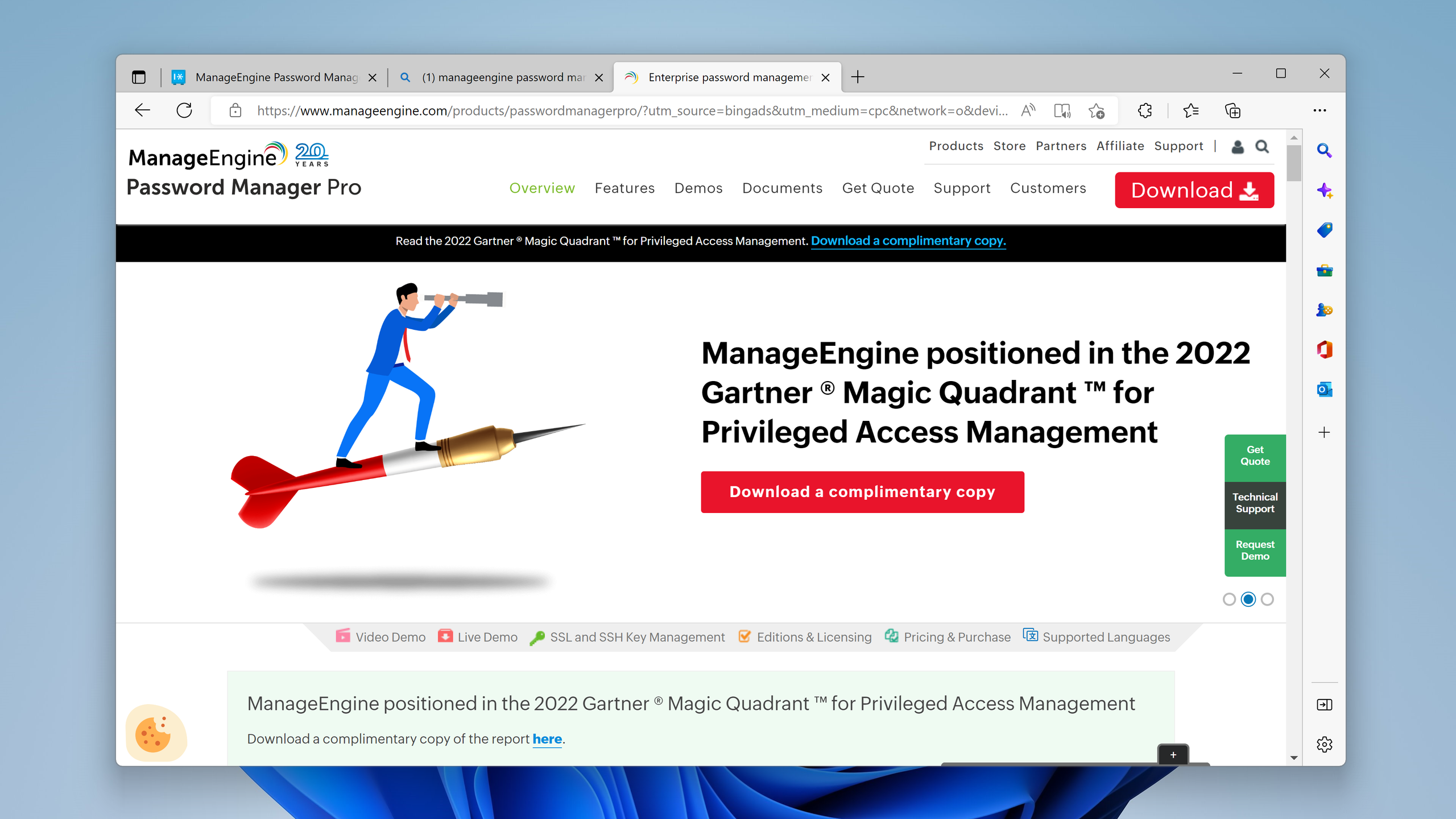Open the browser Extensions icon

coord(1144,110)
